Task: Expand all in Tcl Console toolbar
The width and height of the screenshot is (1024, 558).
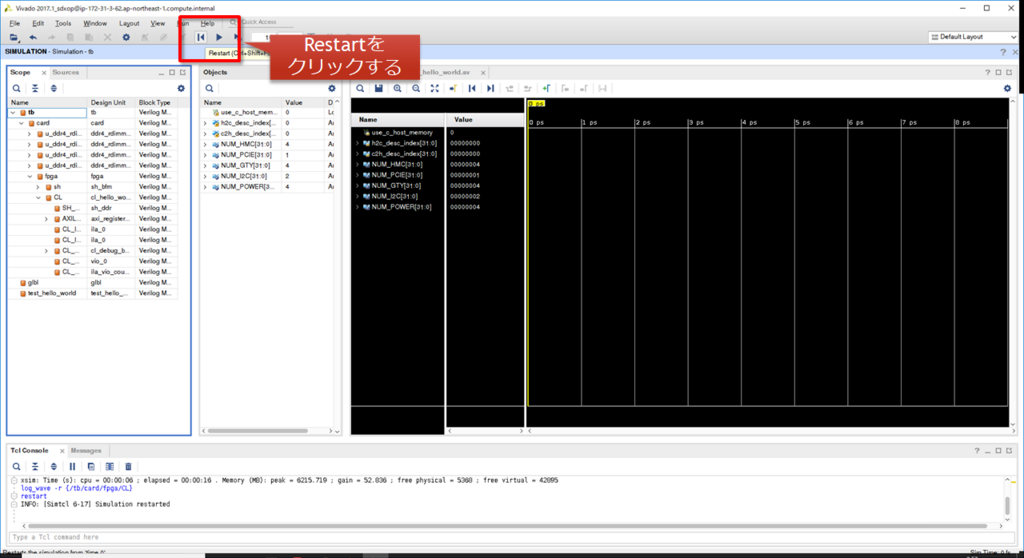Action: [54, 467]
